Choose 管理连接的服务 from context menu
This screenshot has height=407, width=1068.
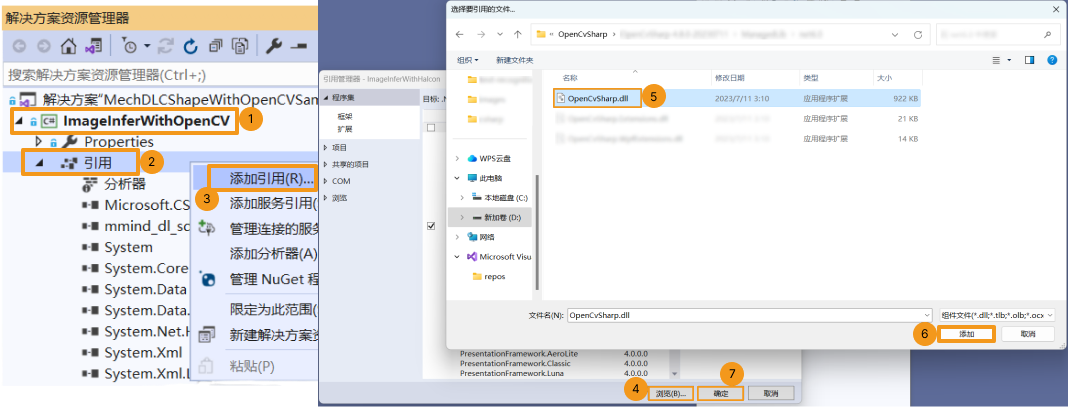click(x=273, y=228)
